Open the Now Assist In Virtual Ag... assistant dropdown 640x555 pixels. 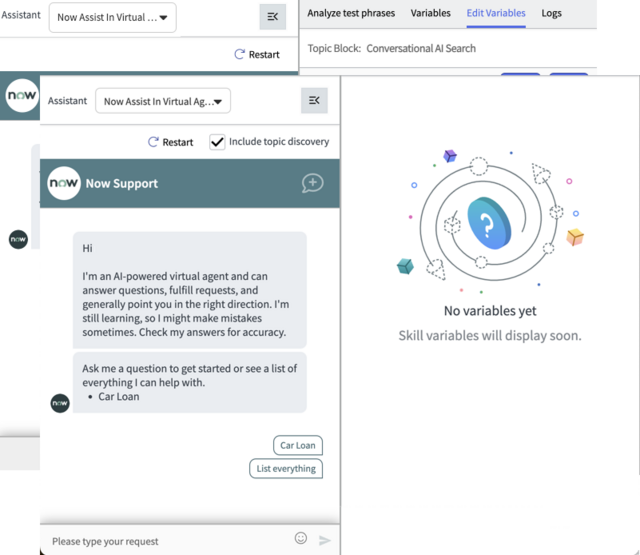point(163,101)
